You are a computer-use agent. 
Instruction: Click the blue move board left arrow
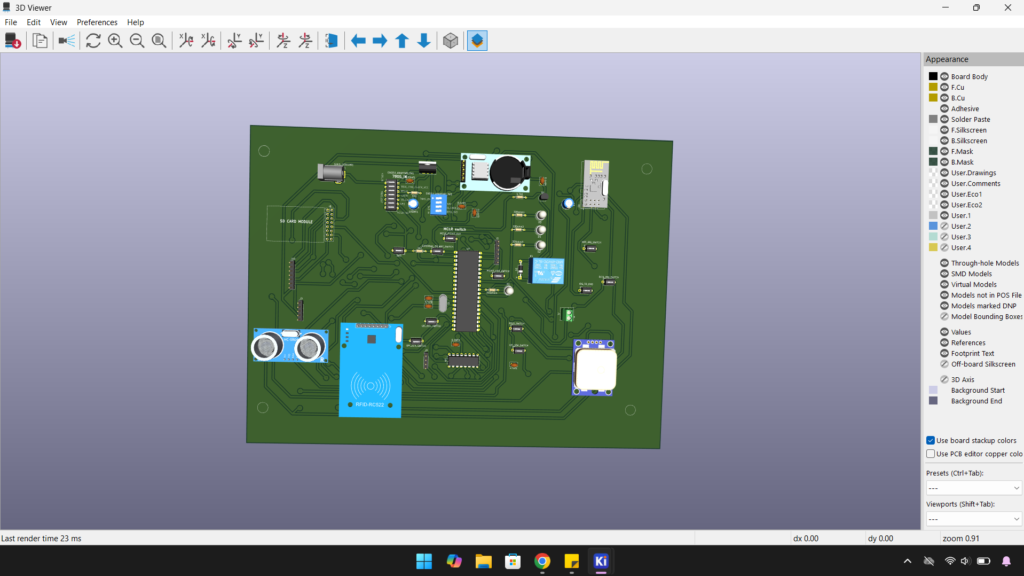coord(358,41)
